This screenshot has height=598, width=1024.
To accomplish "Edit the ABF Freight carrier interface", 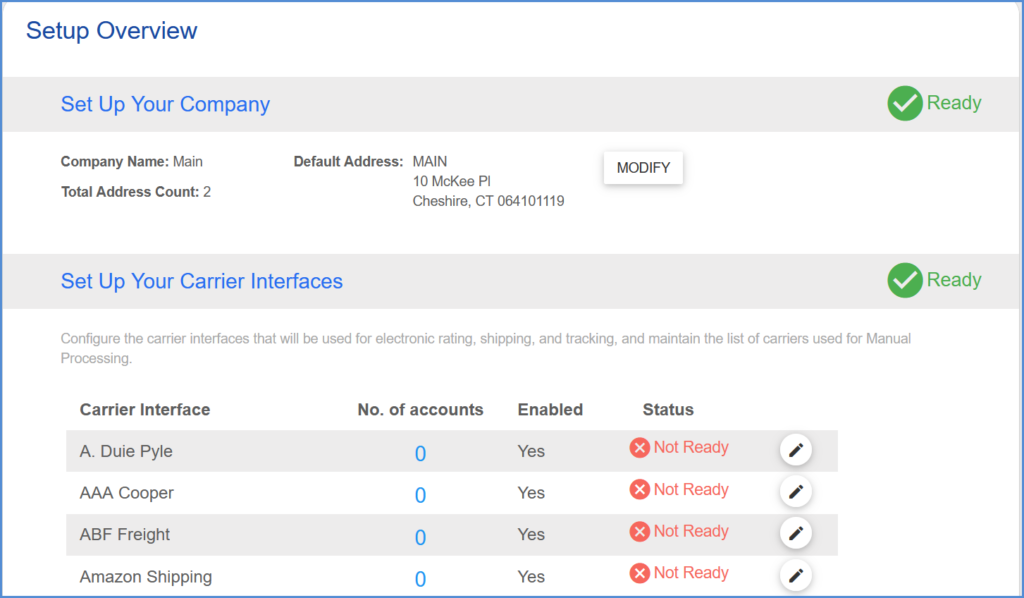I will tap(795, 534).
